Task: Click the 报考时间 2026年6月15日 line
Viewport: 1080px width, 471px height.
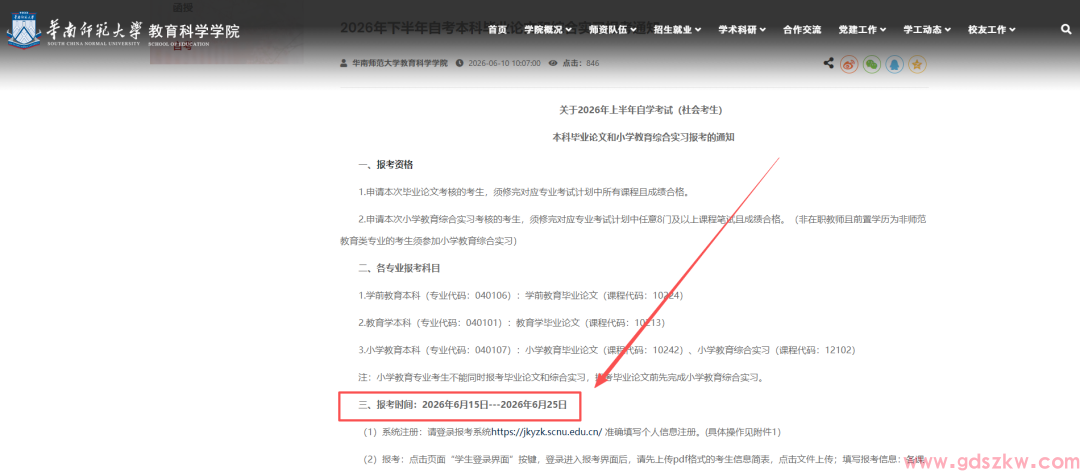Action: click(463, 406)
